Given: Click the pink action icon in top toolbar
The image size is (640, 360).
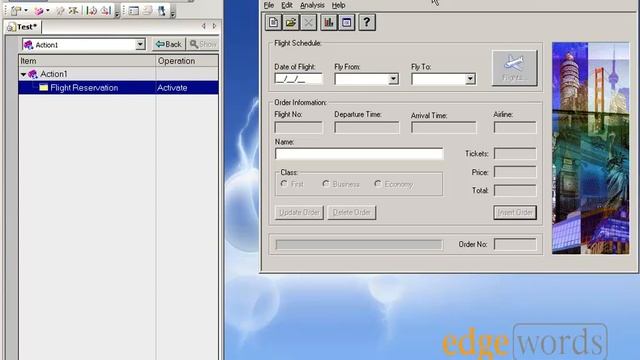Looking at the screenshot, I should coord(39,11).
